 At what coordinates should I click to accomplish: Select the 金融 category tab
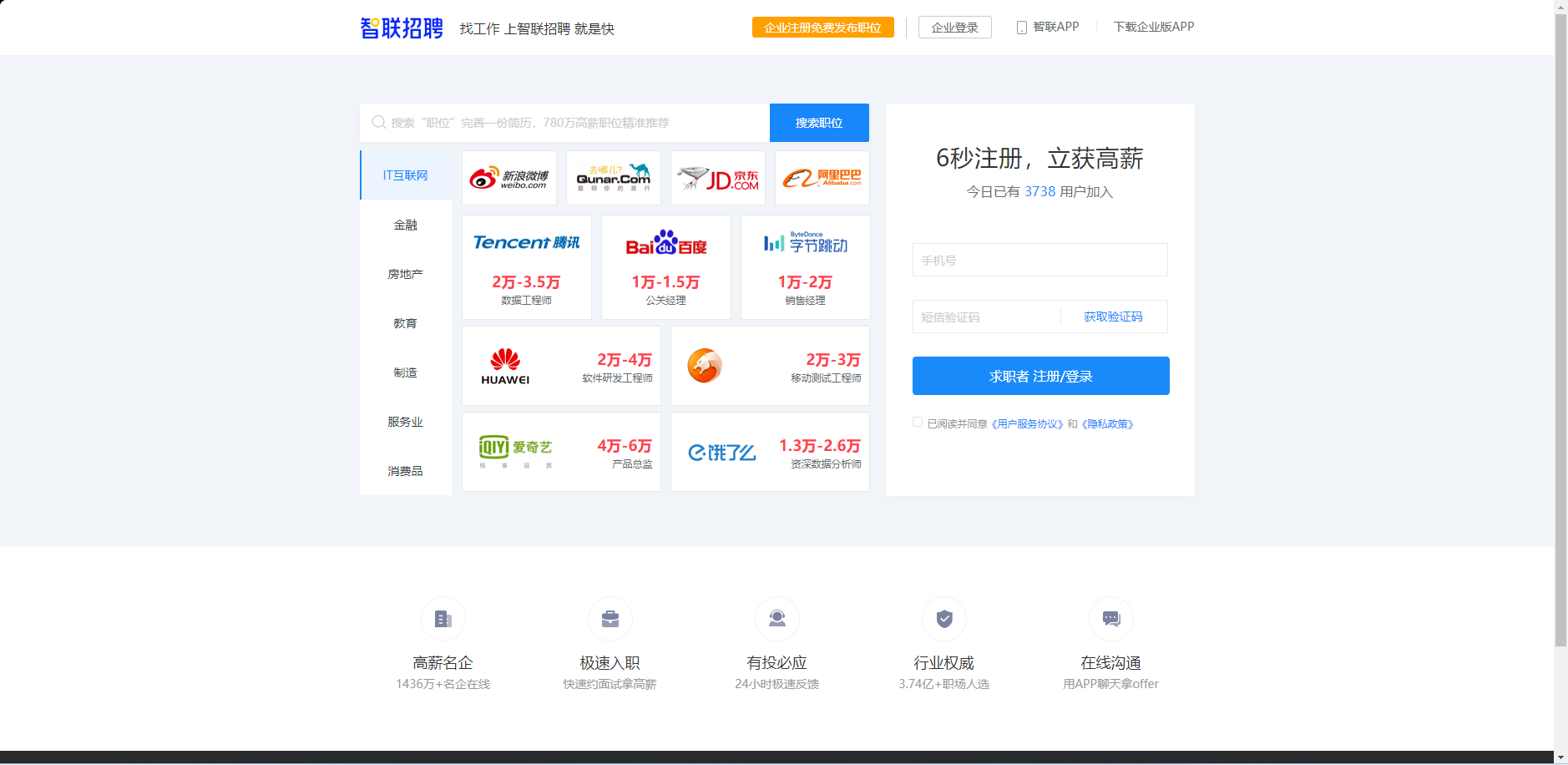click(x=406, y=225)
